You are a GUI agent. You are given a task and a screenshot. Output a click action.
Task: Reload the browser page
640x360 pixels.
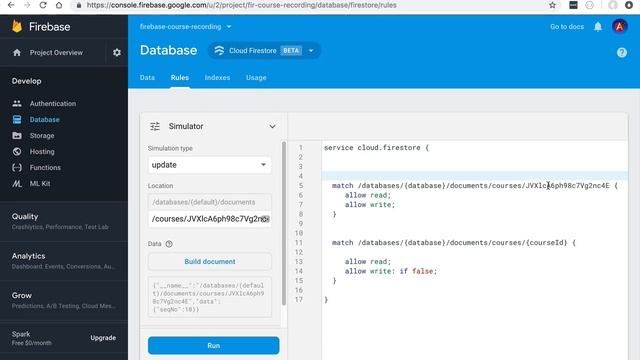[42, 5]
